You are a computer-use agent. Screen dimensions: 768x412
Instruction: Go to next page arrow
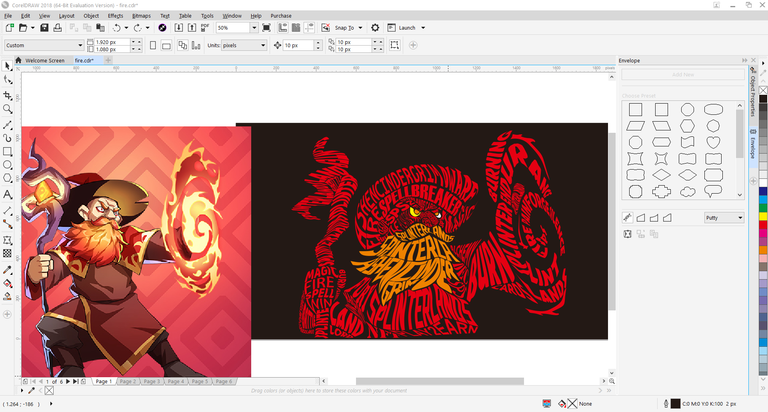point(68,381)
